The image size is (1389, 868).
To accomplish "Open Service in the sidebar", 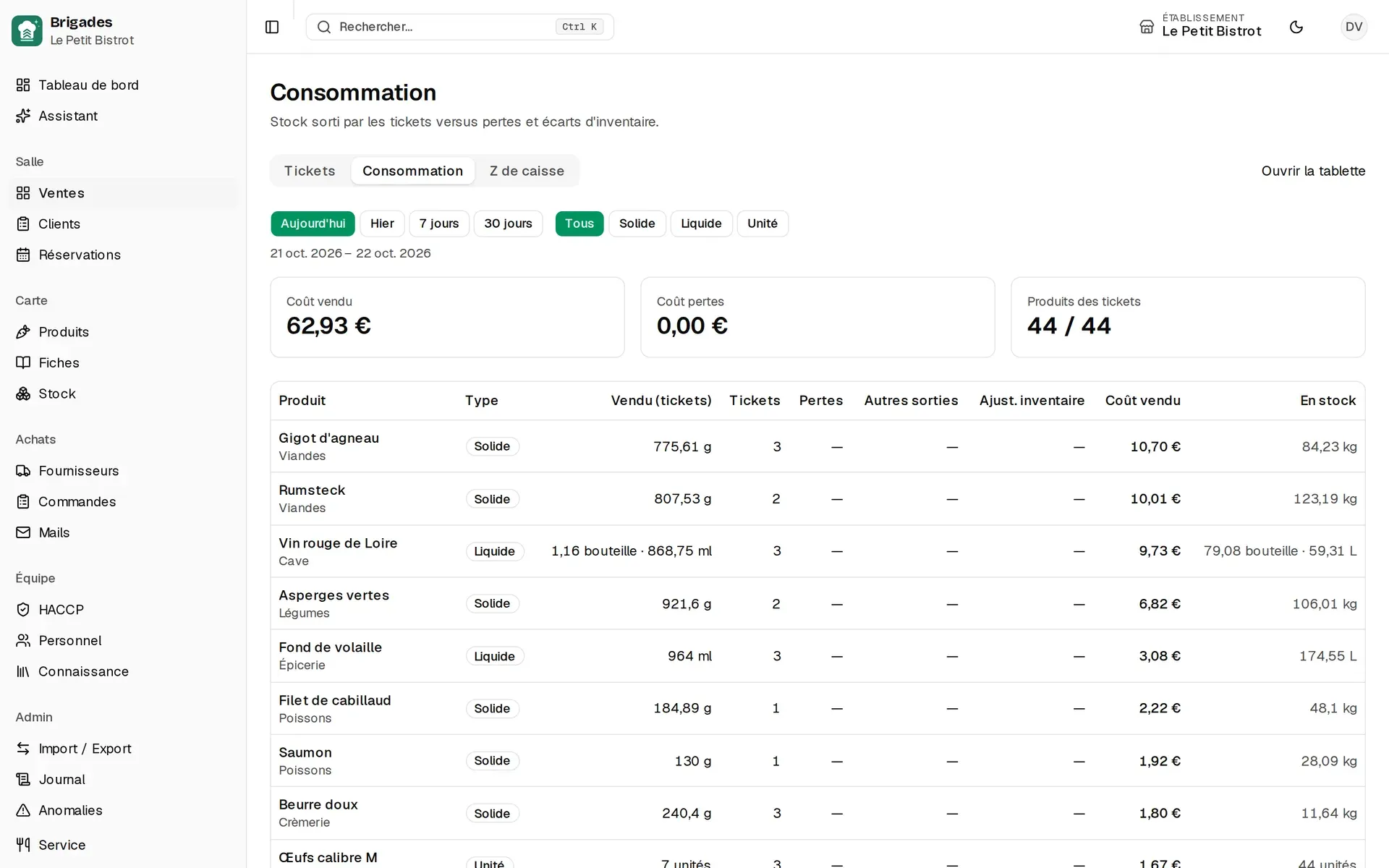I will tap(123, 845).
